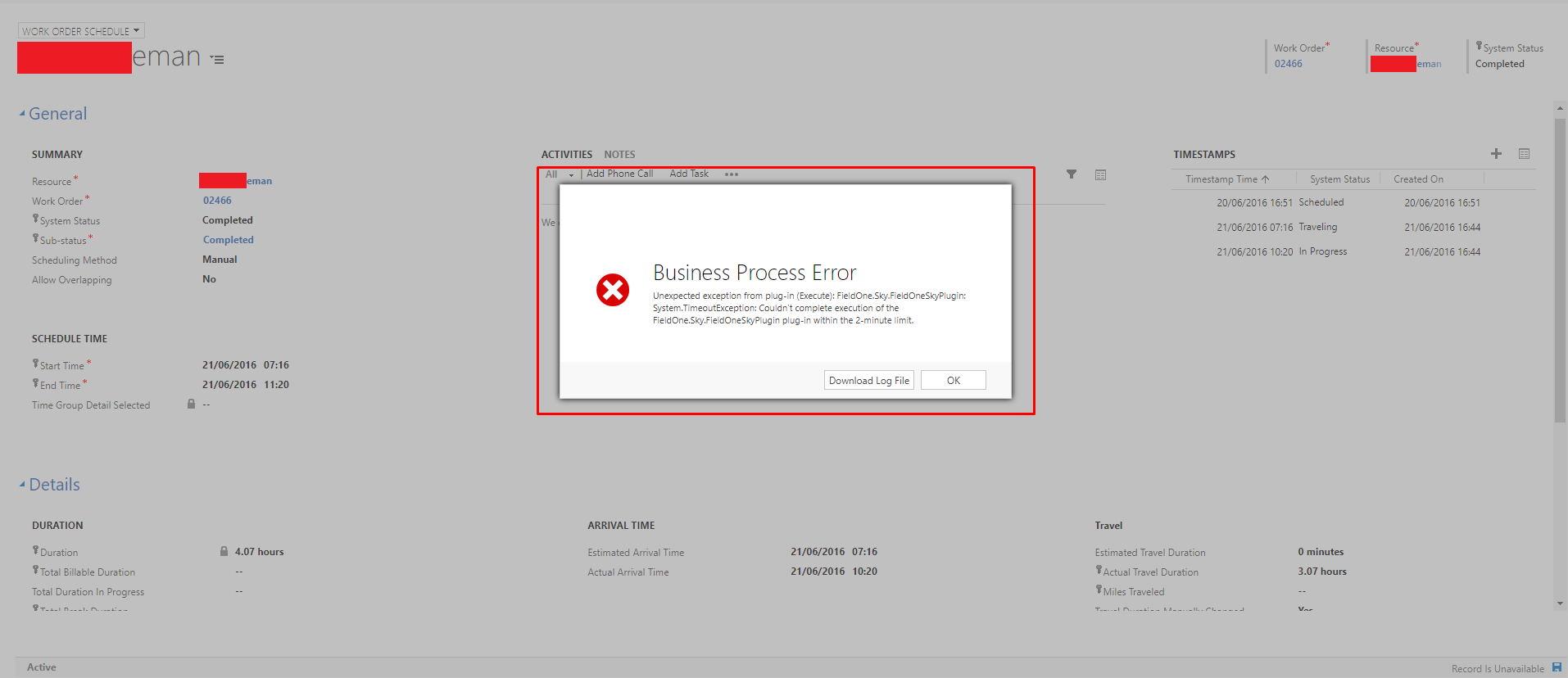Click System Status Completed in header
1568x678 pixels.
(1500, 64)
